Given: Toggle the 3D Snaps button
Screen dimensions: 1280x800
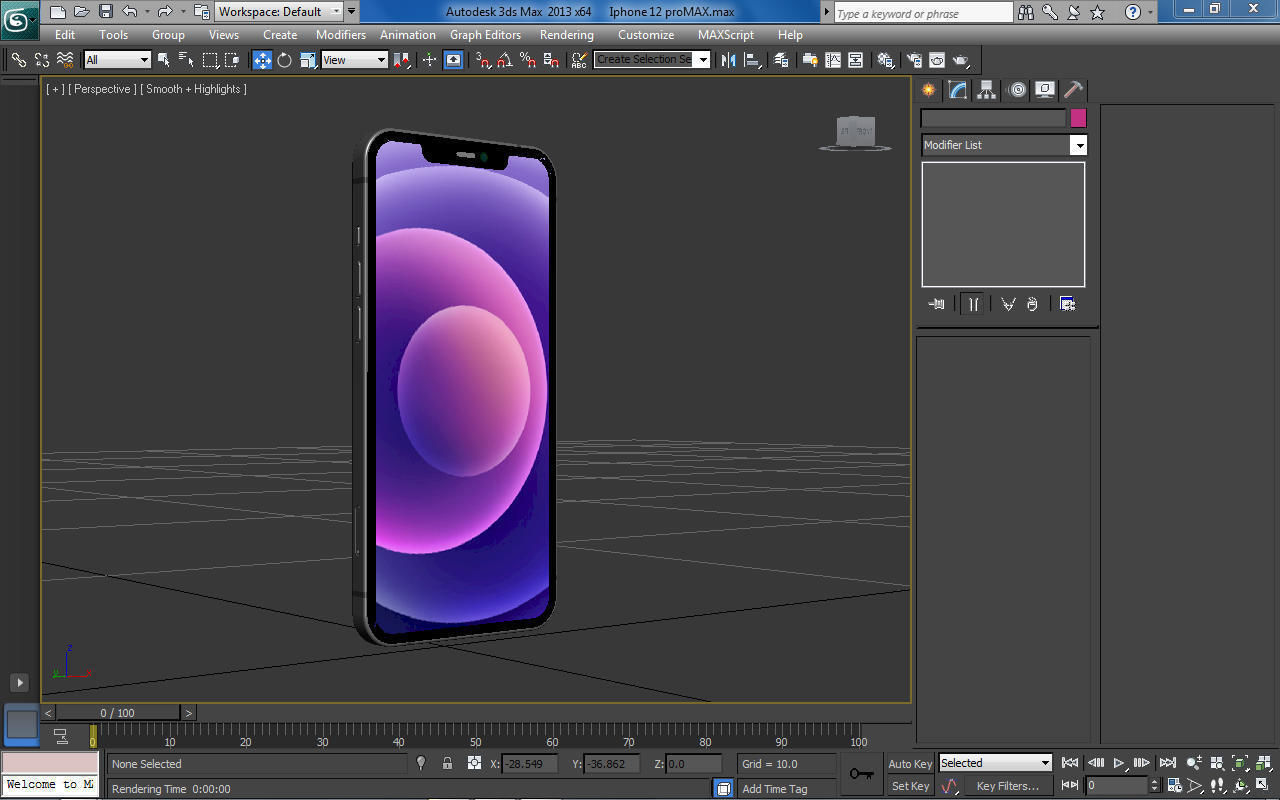Looking at the screenshot, I should point(483,60).
